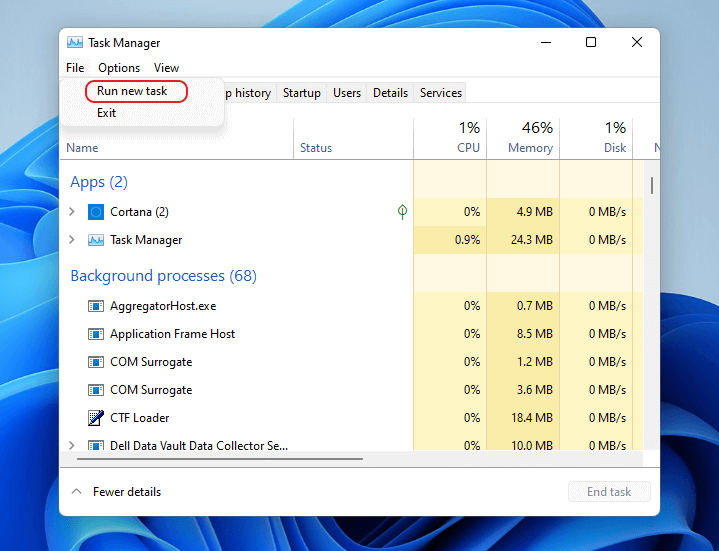Maximize the Task Manager window
Image resolution: width=719 pixels, height=551 pixels.
[x=591, y=43]
